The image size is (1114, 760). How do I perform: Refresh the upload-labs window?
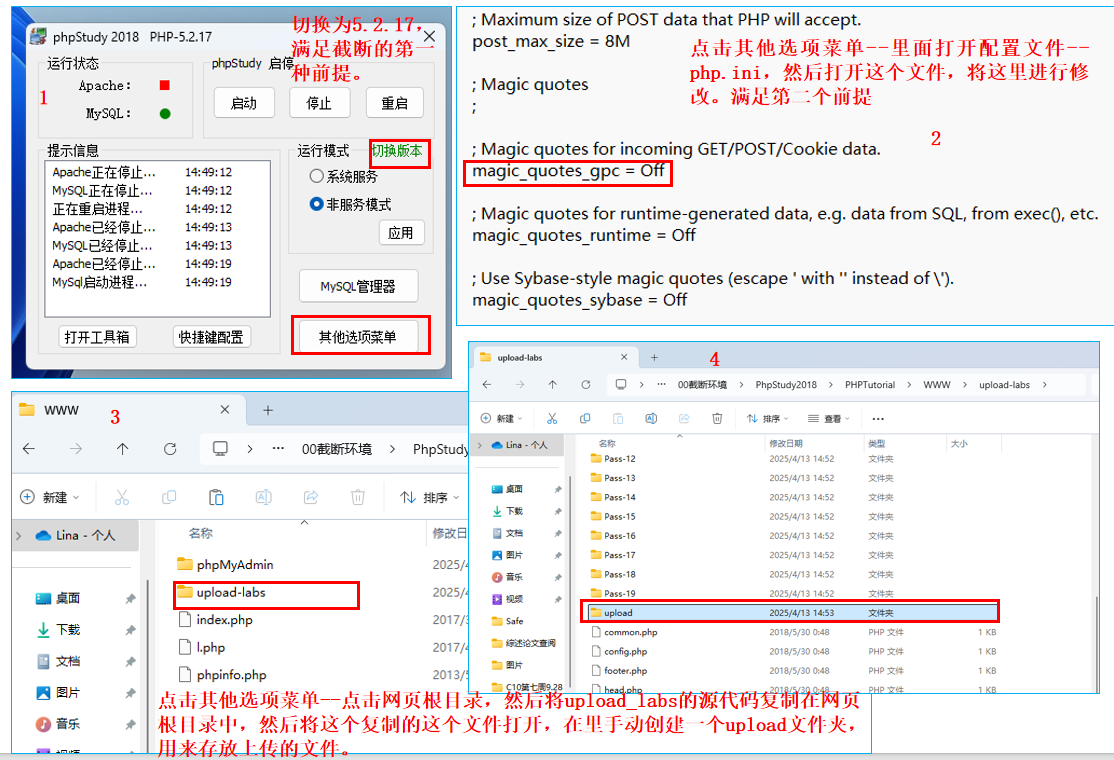(x=585, y=384)
